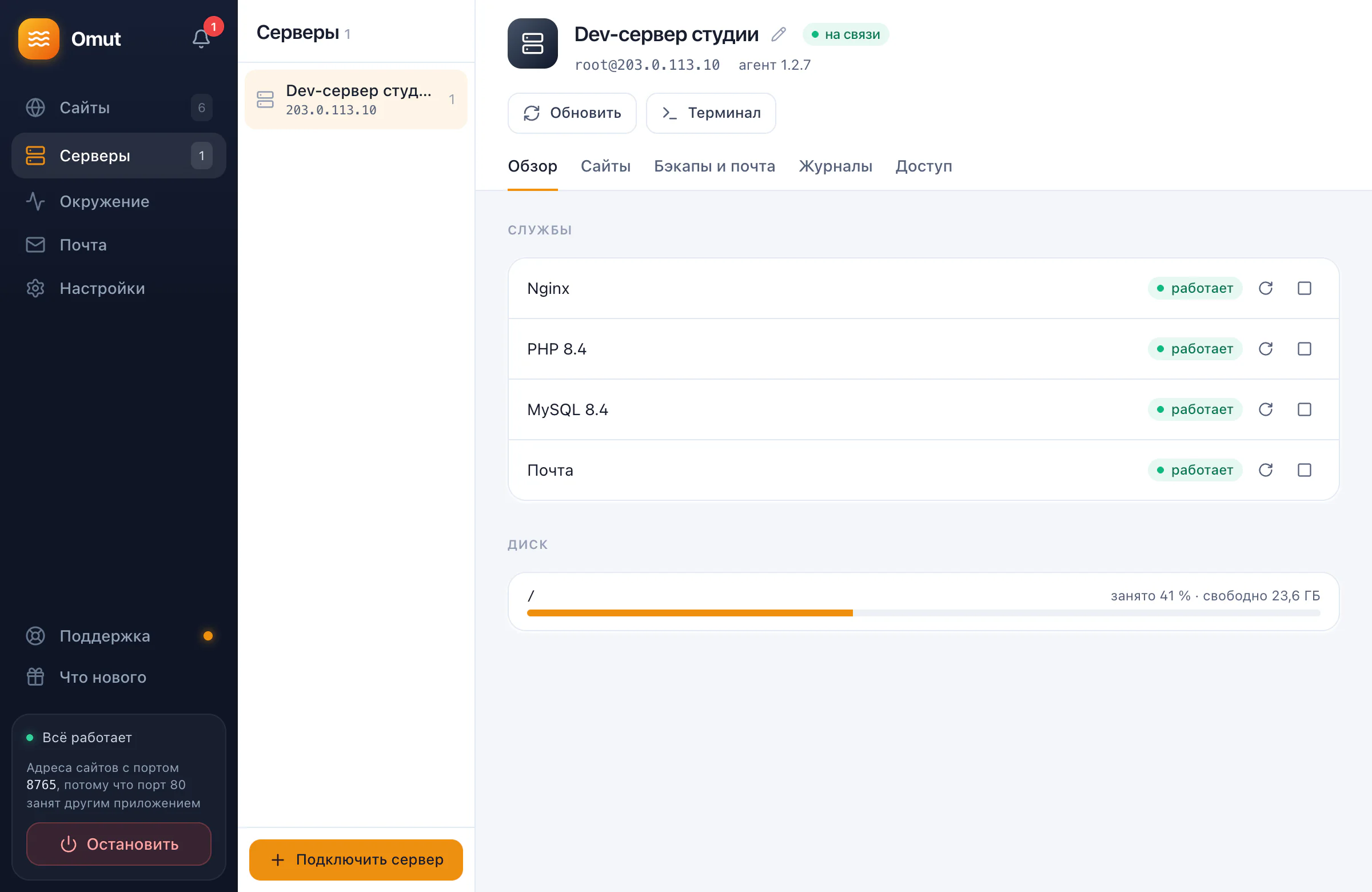Screen dimensions: 1372x892
Task: Stop the Nginx service
Action: (1304, 288)
